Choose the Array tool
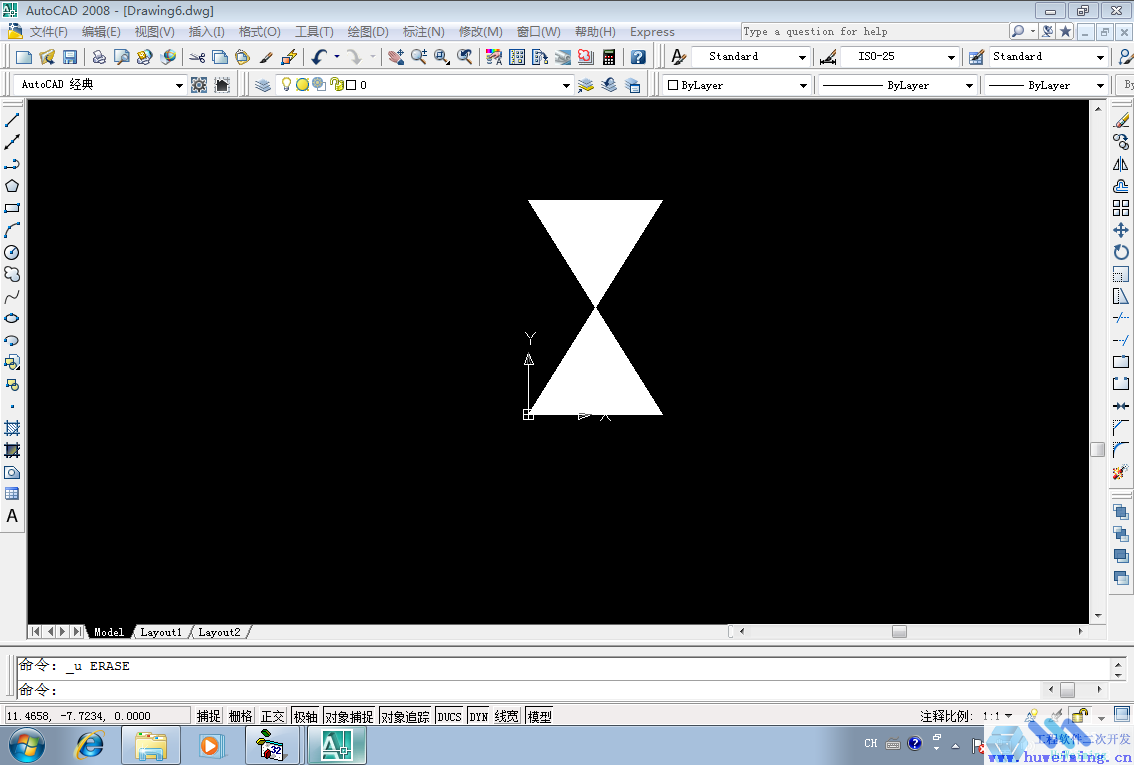The width and height of the screenshot is (1134, 765). (x=1121, y=208)
